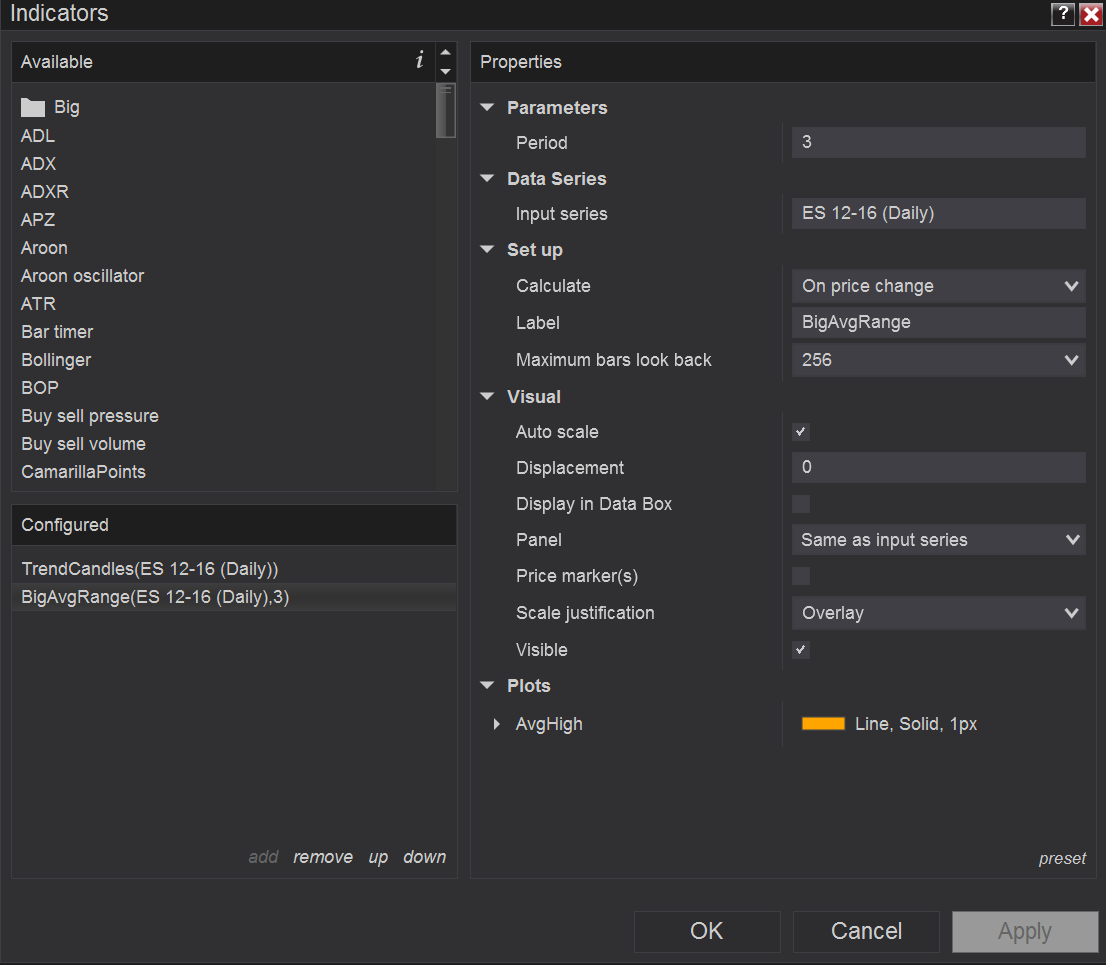
Task: Click the remove link
Action: [x=323, y=857]
